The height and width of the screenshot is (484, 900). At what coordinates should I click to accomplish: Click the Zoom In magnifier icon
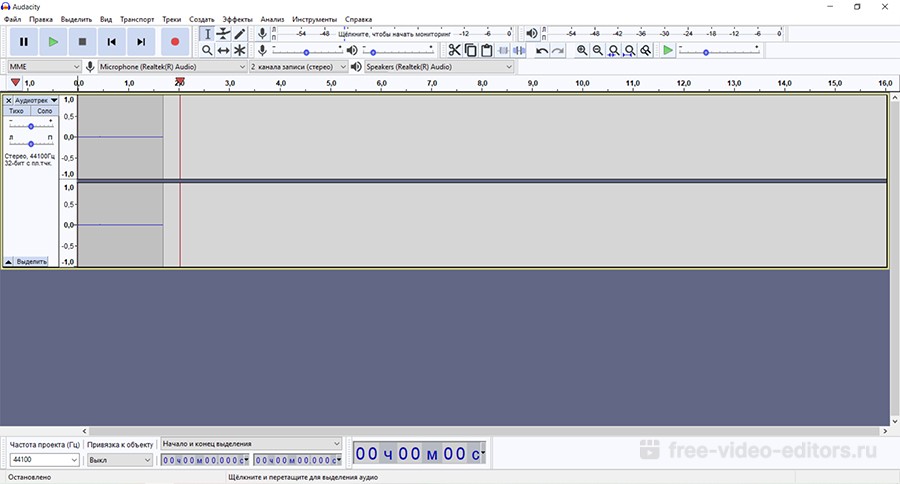(x=582, y=51)
